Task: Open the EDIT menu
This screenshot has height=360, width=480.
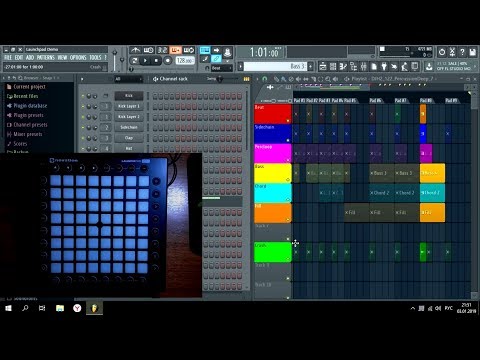Action: 19,58
